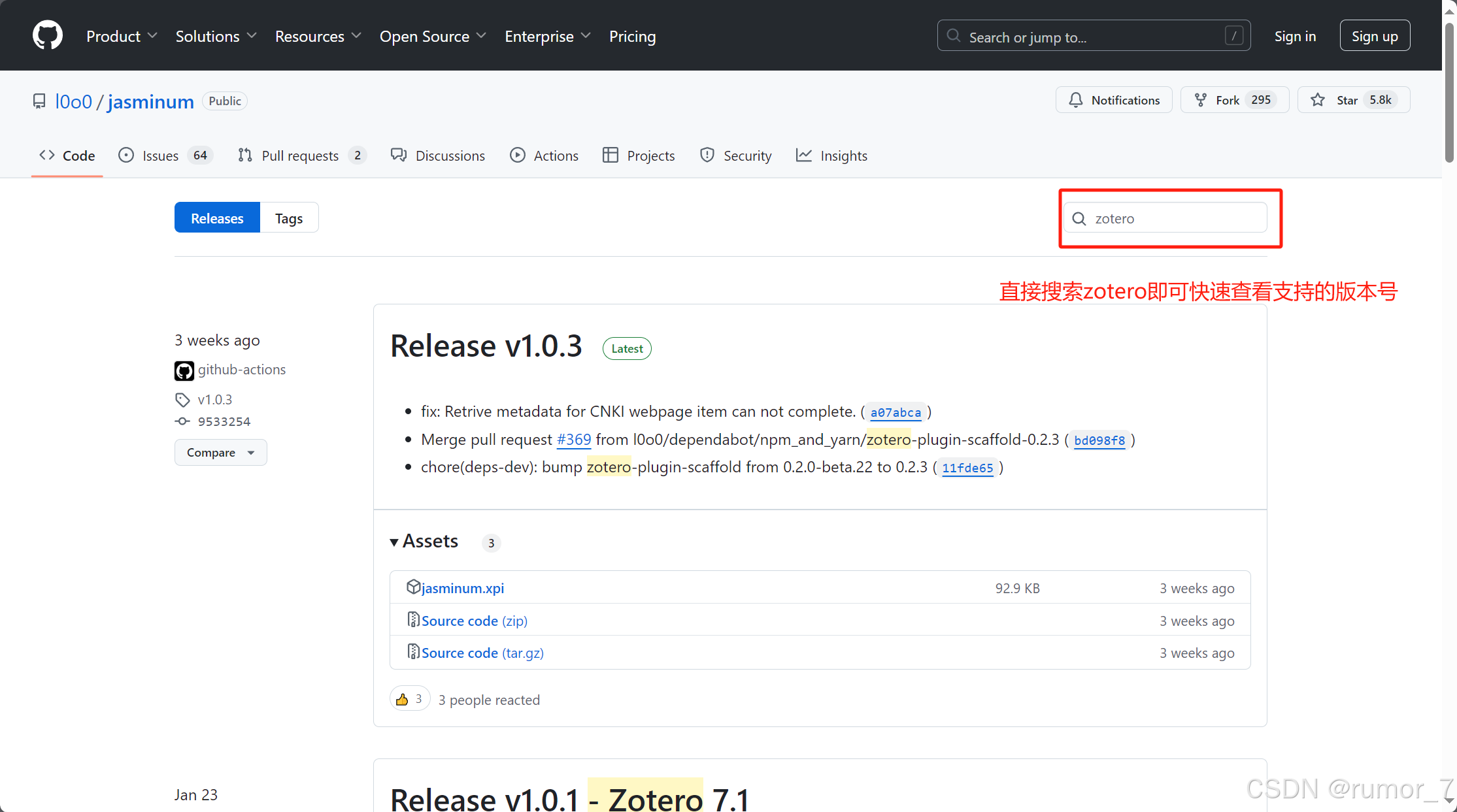Download Source code (zip)
Image resolution: width=1457 pixels, height=812 pixels.
coord(474,621)
